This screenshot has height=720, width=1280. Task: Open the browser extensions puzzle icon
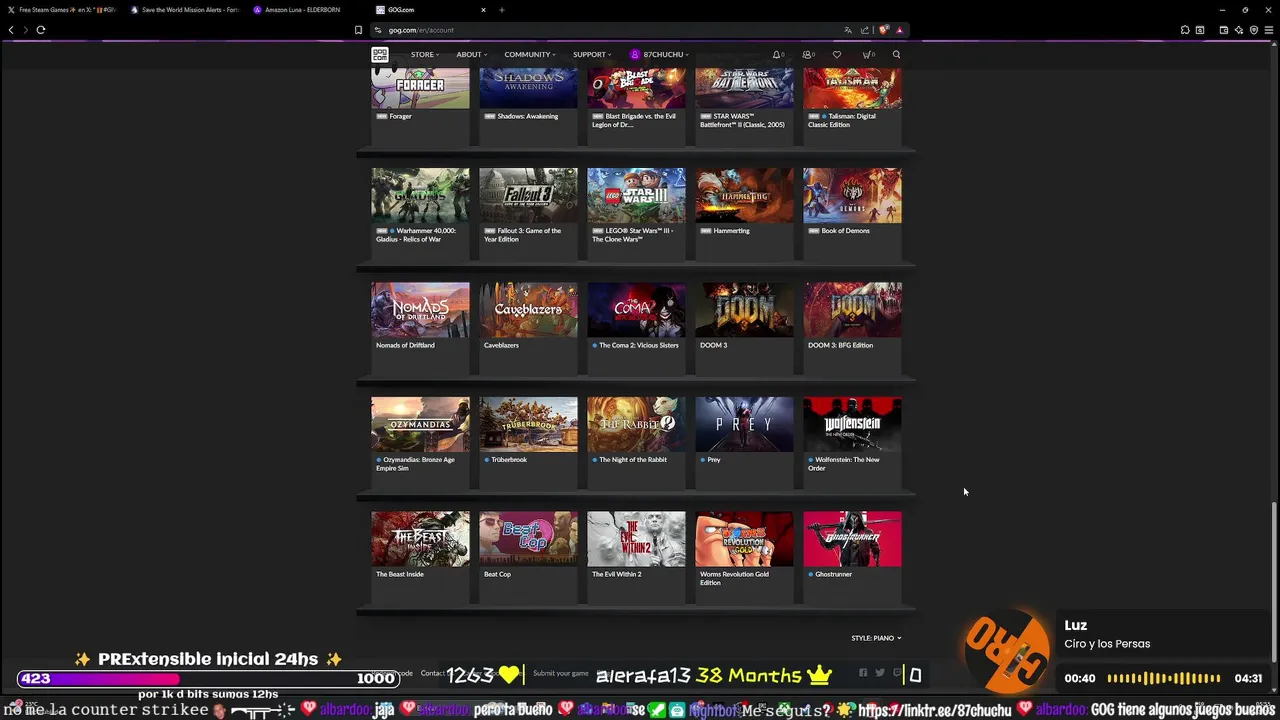1185,30
